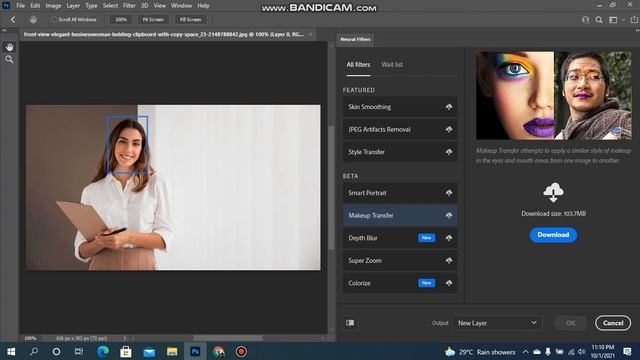Screen dimensions: 640x360
Task: Select the Super Zoom filter
Action: pos(400,260)
